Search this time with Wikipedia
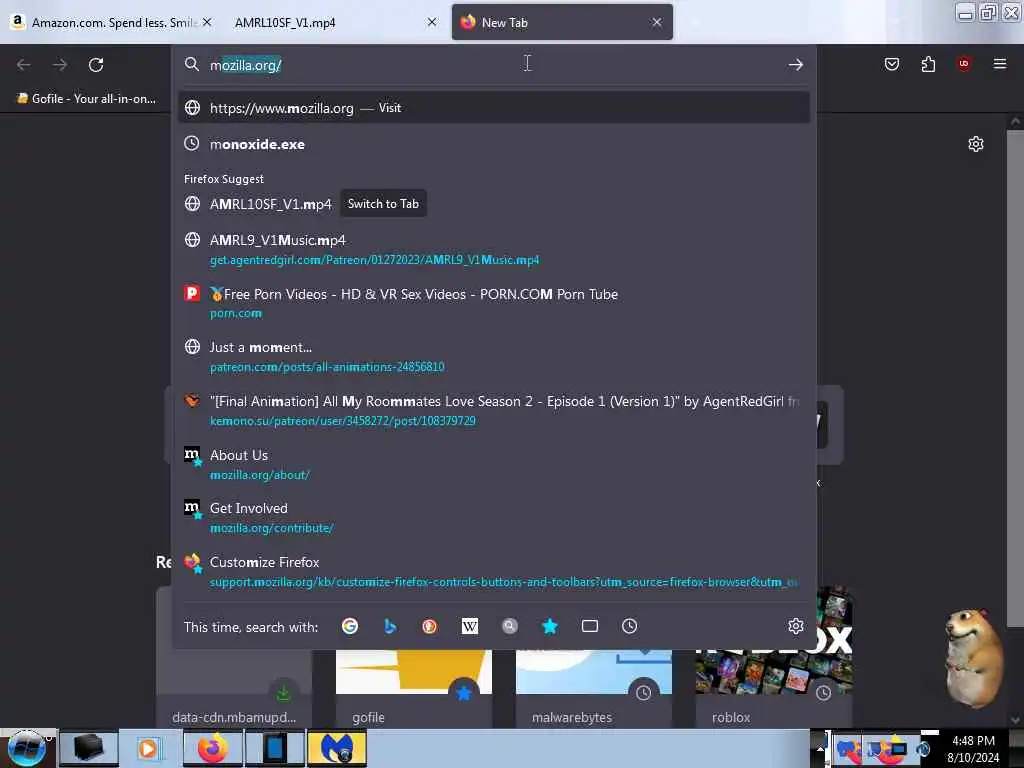Image resolution: width=1024 pixels, height=768 pixels. pos(470,626)
